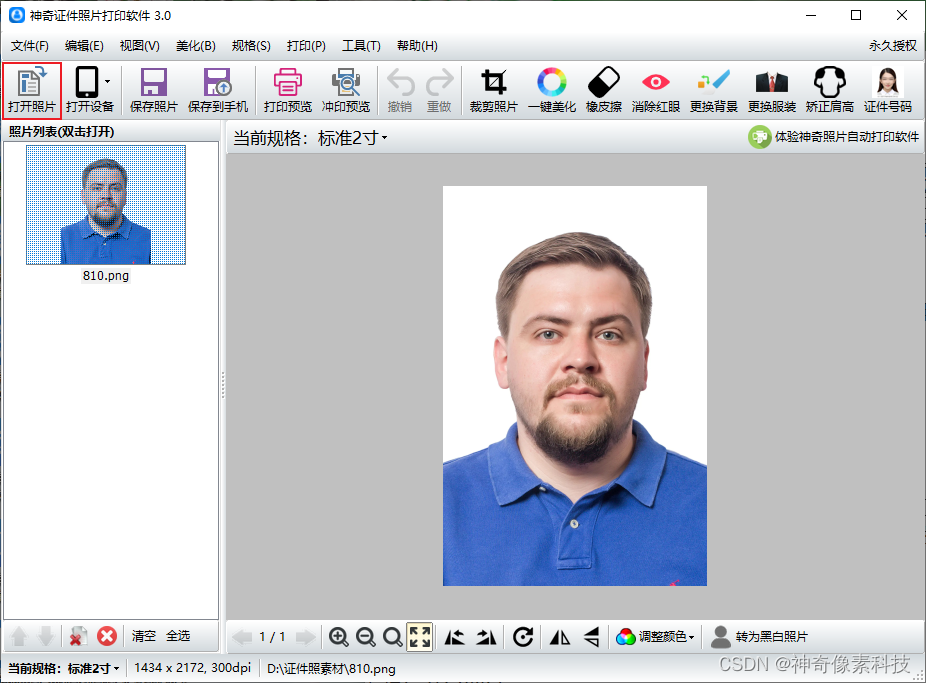This screenshot has width=926, height=683.
Task: Select the 橡皮擦 eraser tool
Action: 604,90
